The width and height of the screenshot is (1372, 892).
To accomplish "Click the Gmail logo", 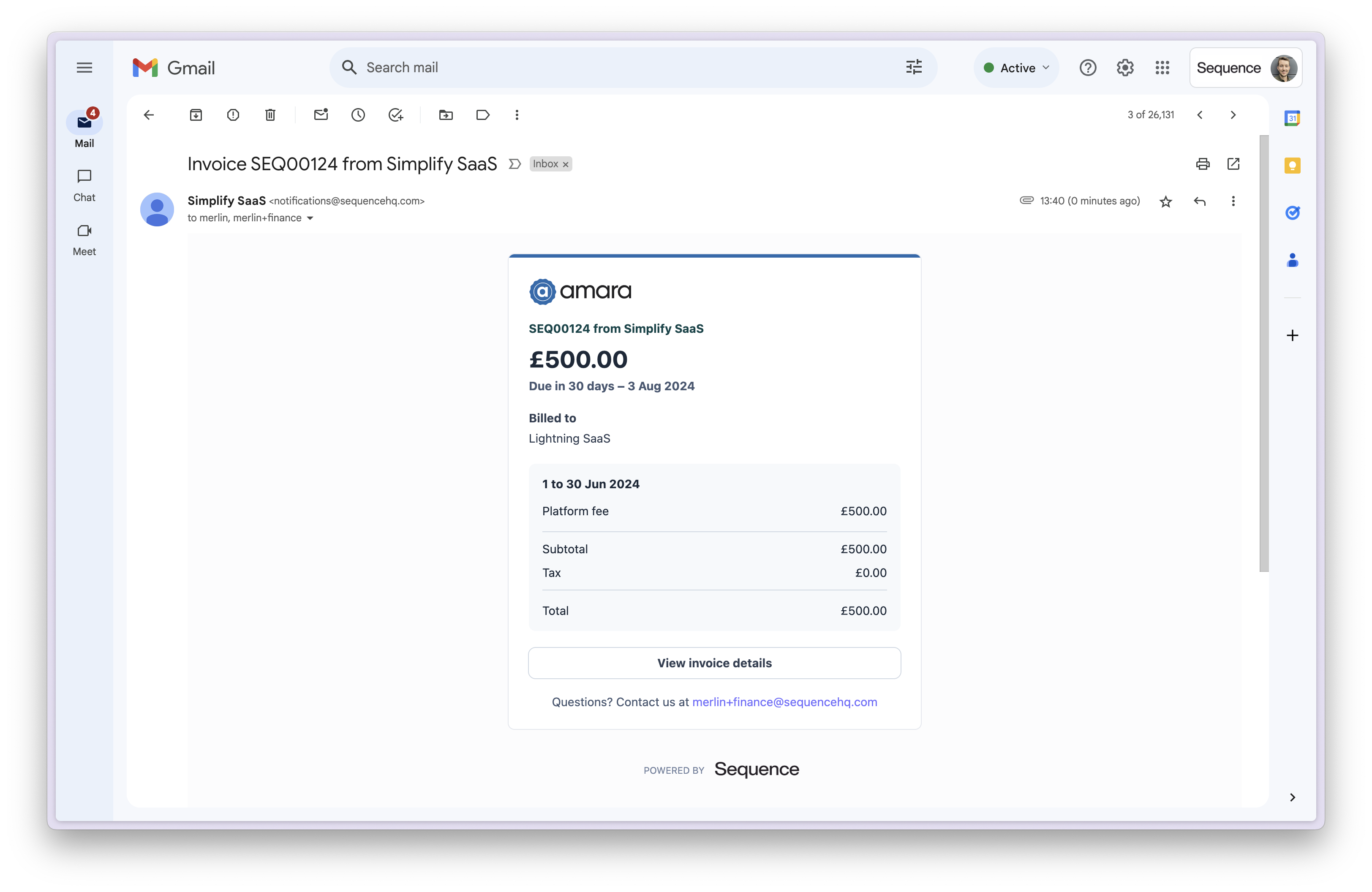I will coord(174,68).
